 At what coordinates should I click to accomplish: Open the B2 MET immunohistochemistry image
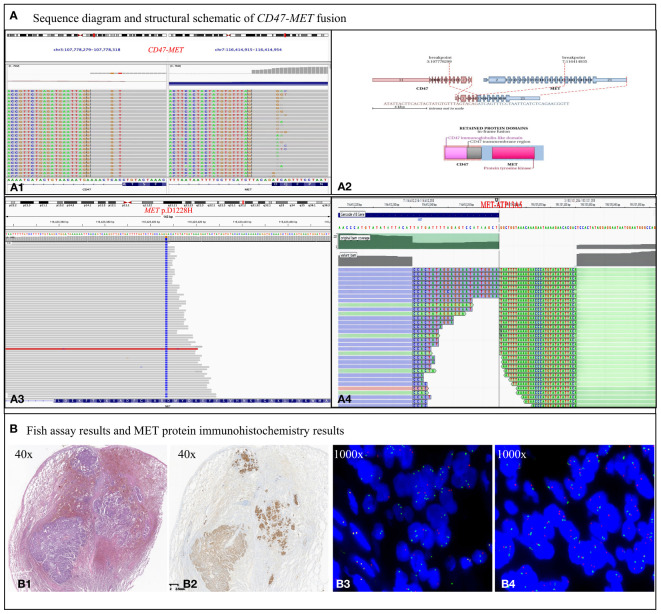point(249,518)
